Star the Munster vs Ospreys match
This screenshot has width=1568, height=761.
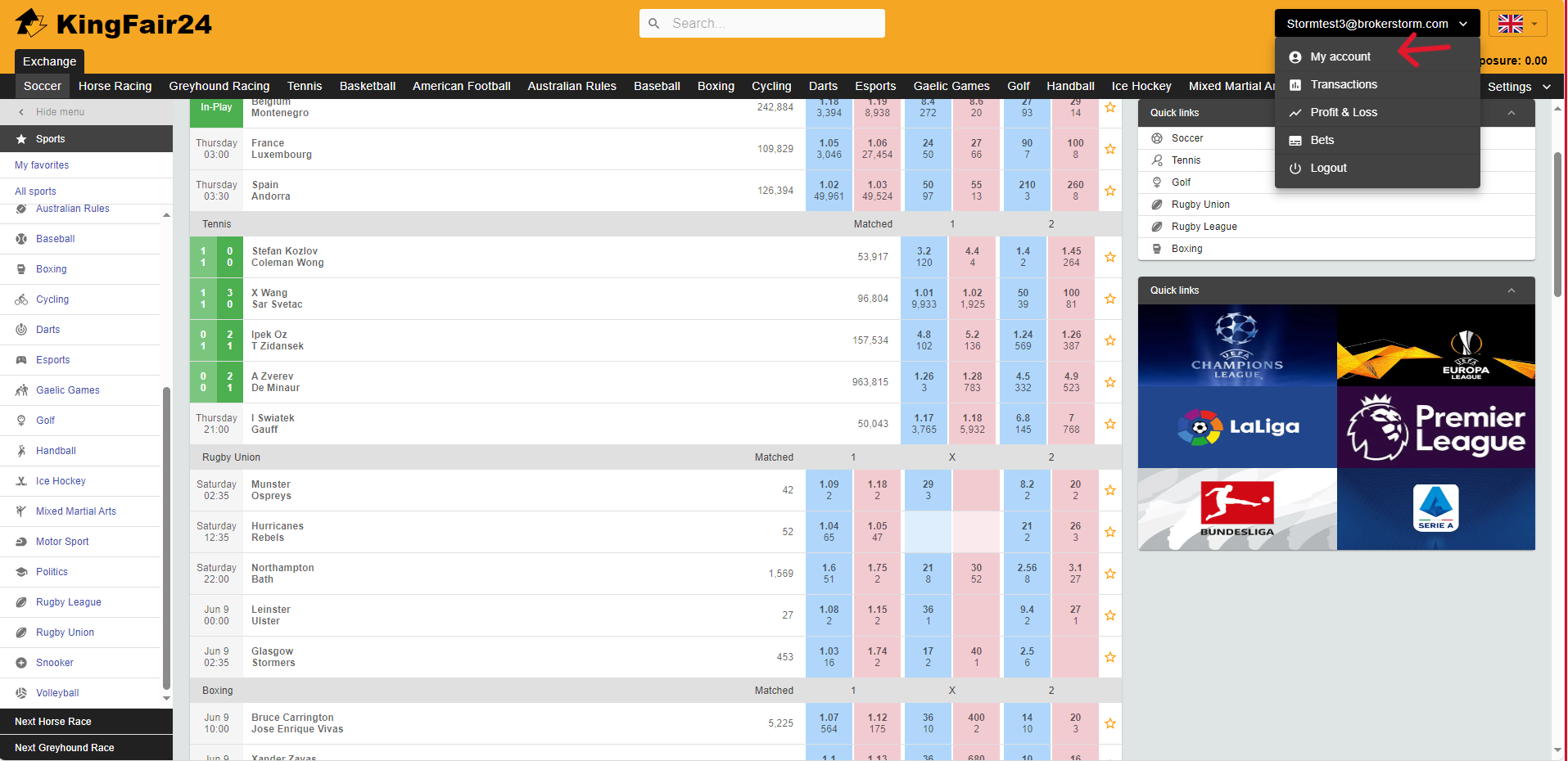(x=1110, y=490)
